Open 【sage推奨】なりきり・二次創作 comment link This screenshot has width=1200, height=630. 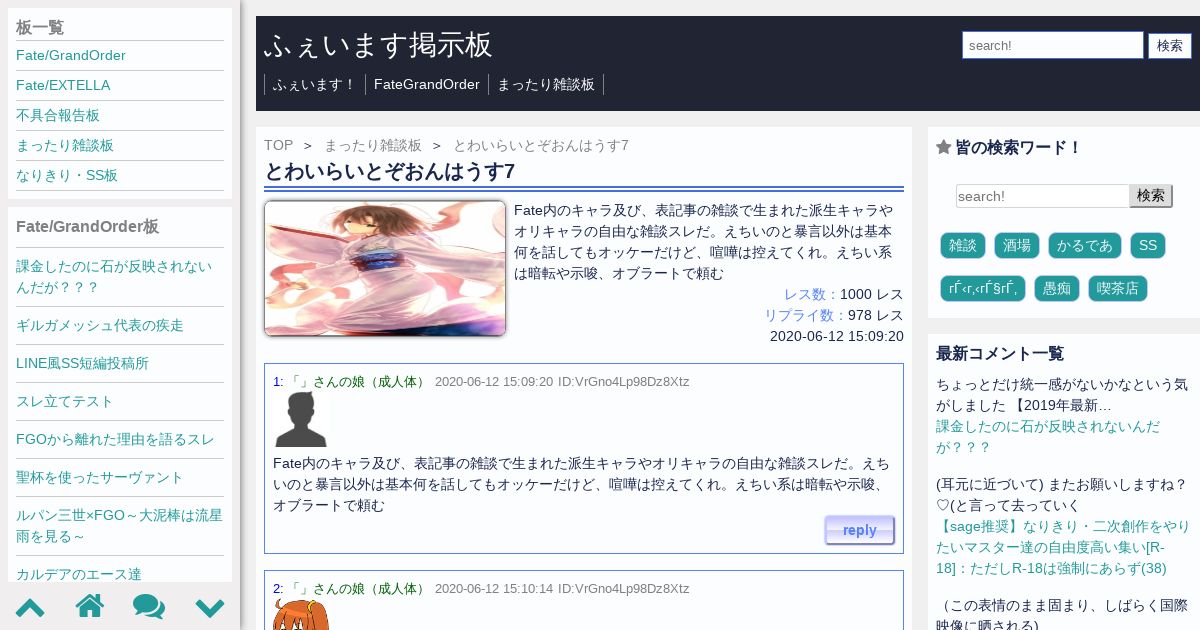click(1063, 547)
